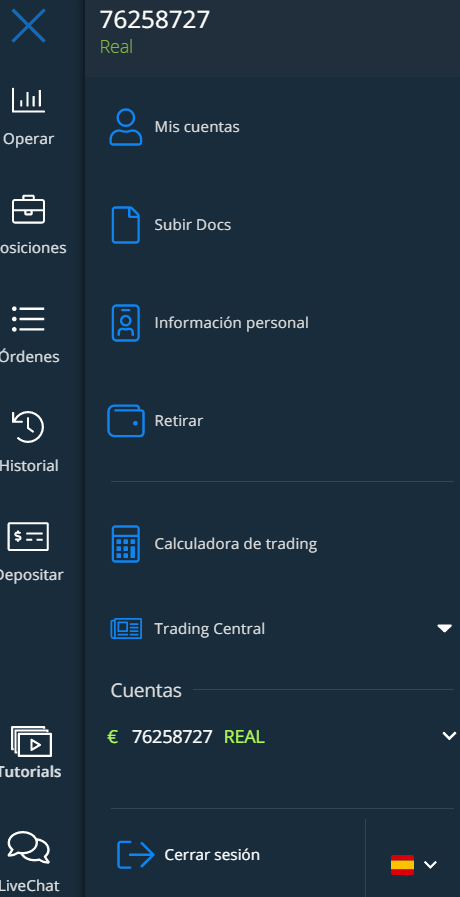Click the LiveChat label in sidebar
This screenshot has height=897, width=460.
coord(30,886)
